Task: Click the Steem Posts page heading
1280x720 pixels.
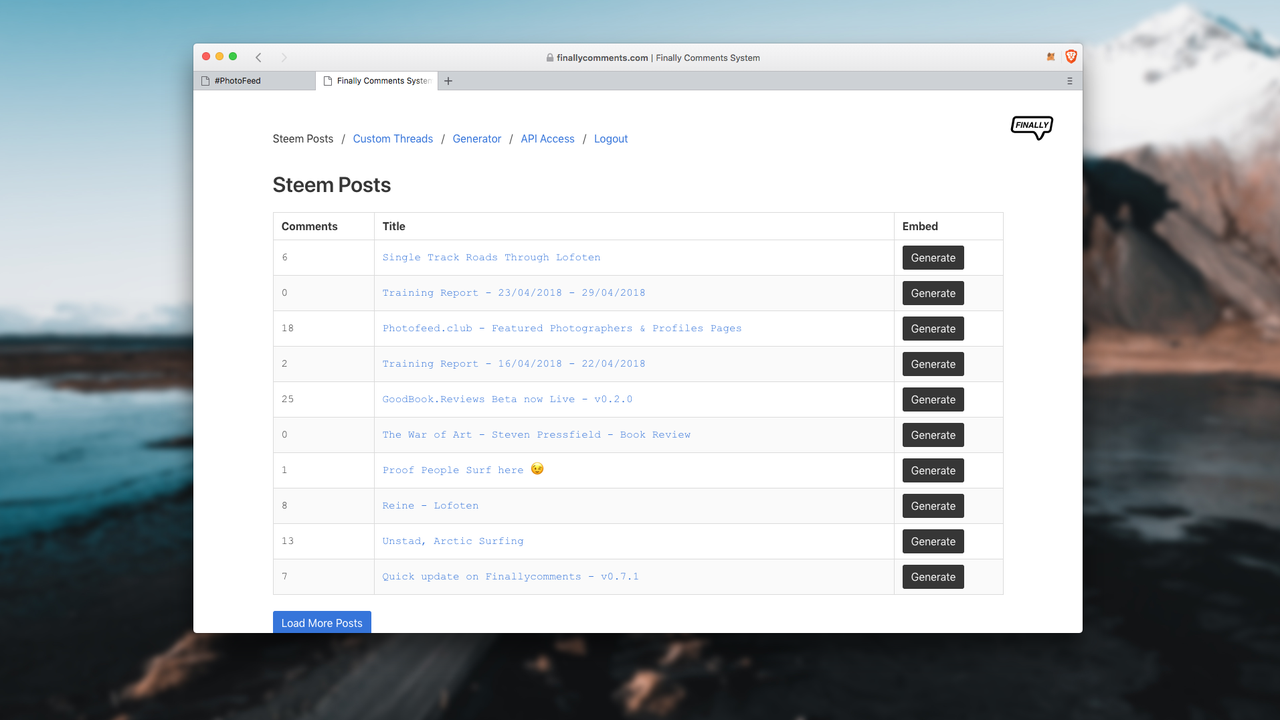Action: pyautogui.click(x=332, y=185)
